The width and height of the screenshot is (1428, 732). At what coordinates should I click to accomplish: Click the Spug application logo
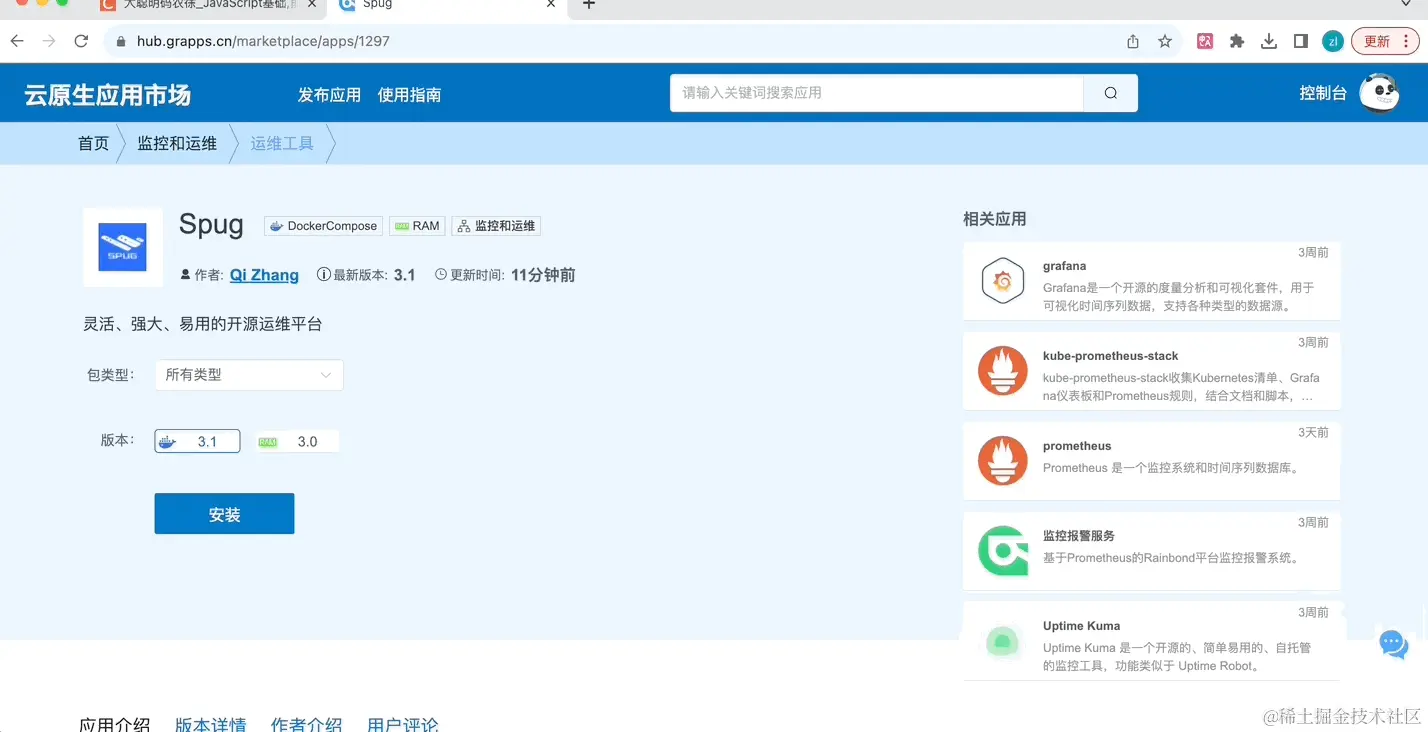coord(123,247)
